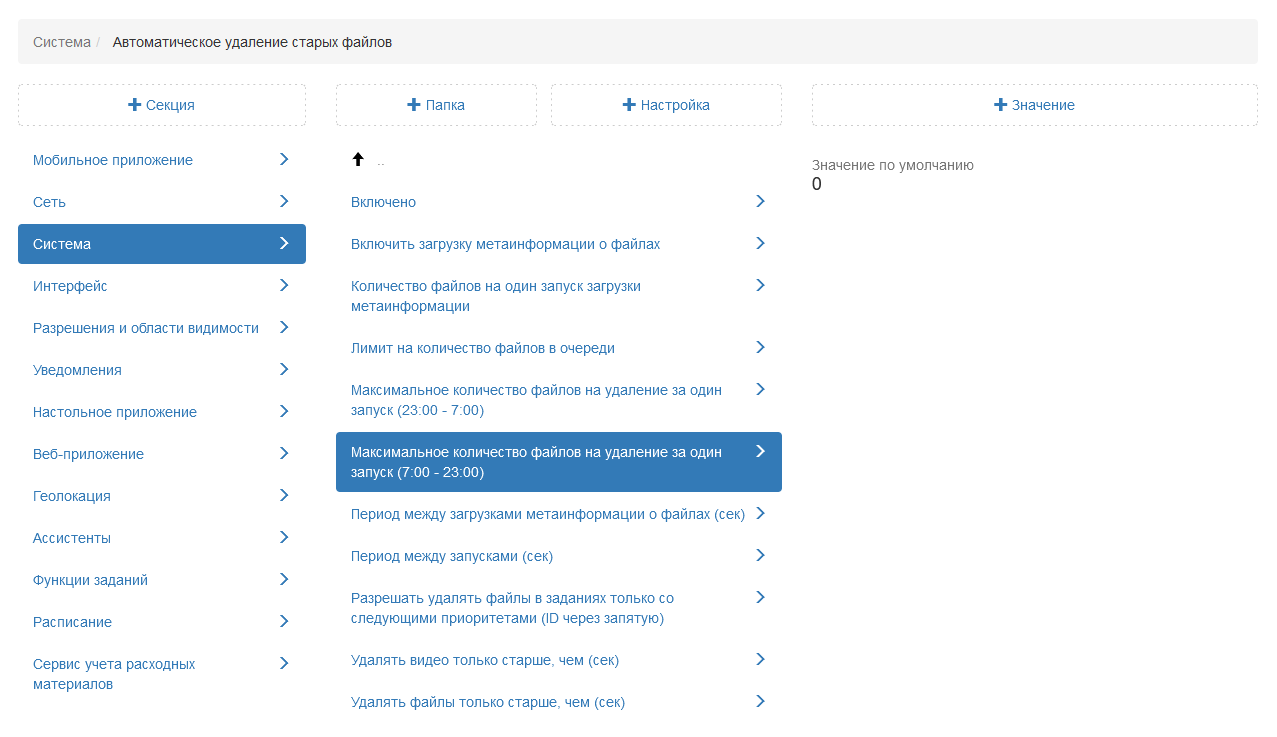Screen dimensions: 1277x737
Task: Open the Сеть section
Action: pos(50,202)
